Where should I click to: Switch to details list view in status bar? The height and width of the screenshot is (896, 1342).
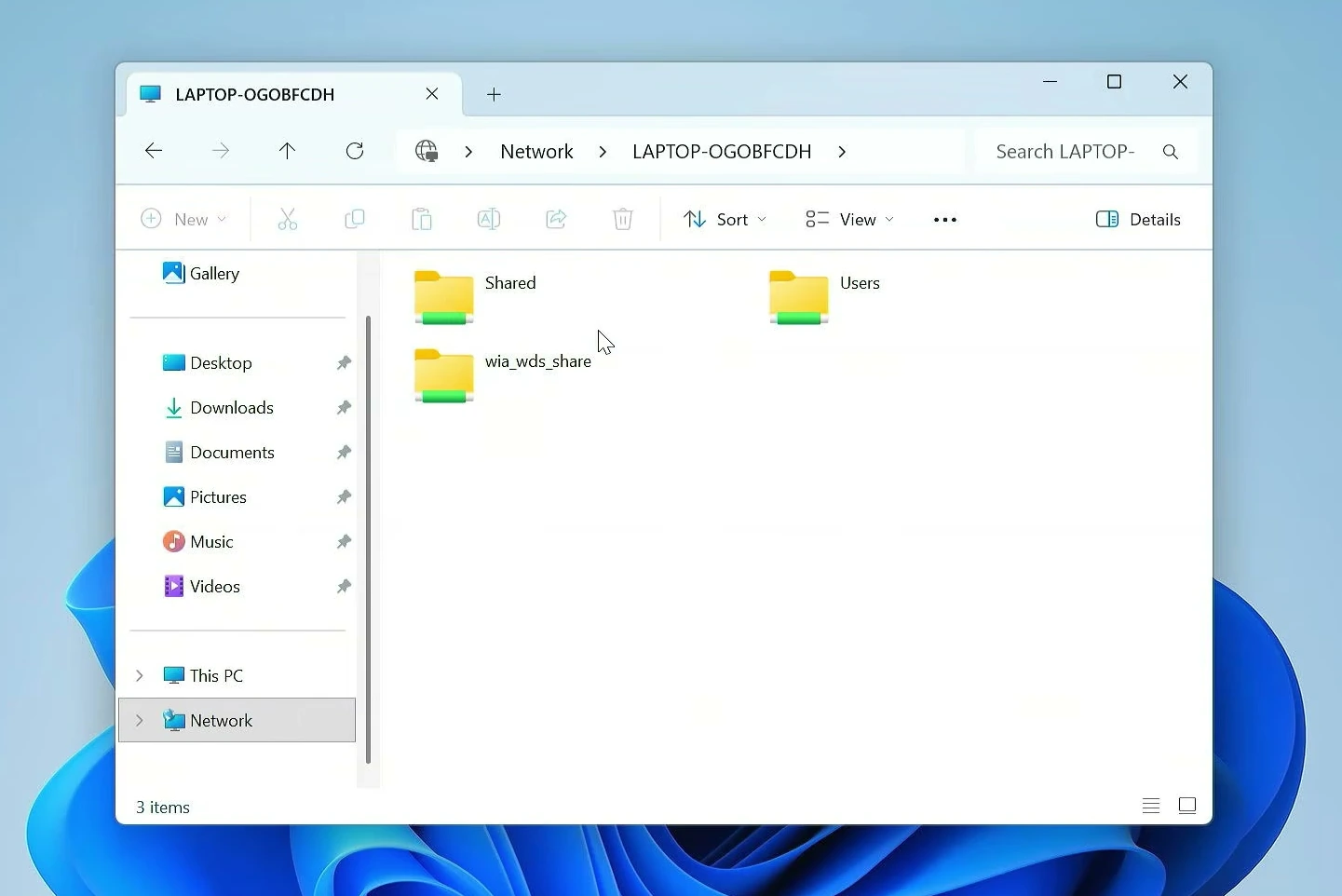(x=1151, y=806)
